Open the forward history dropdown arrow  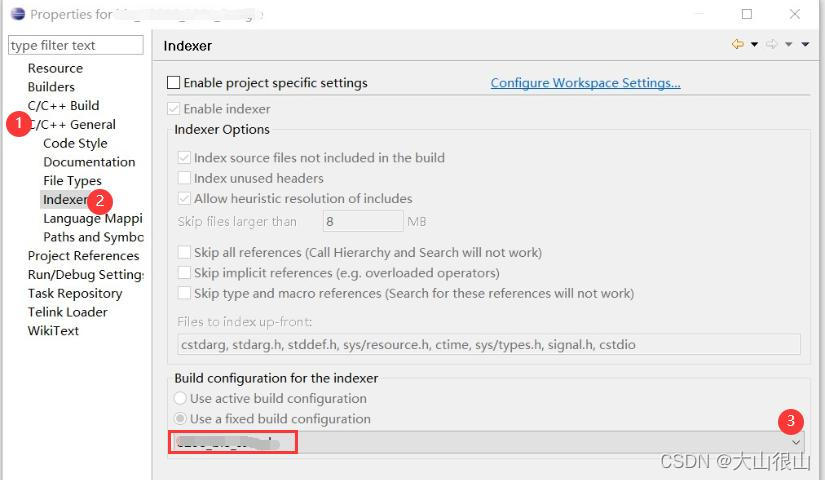coord(788,45)
